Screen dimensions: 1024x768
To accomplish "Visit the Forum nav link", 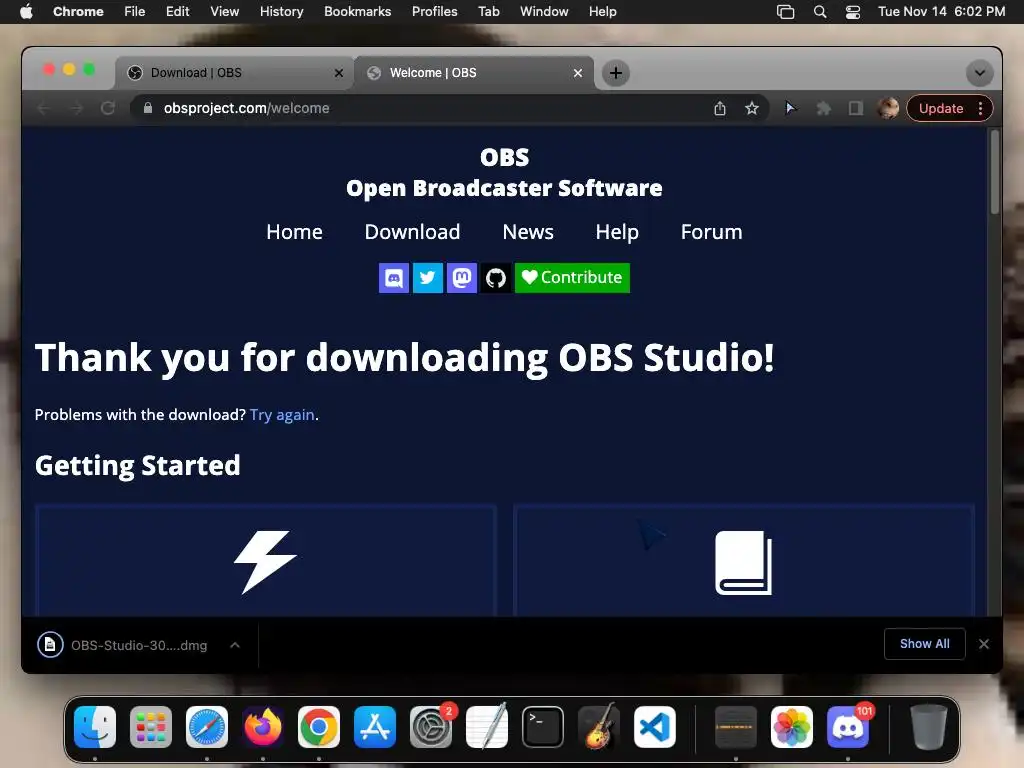I will click(x=711, y=232).
